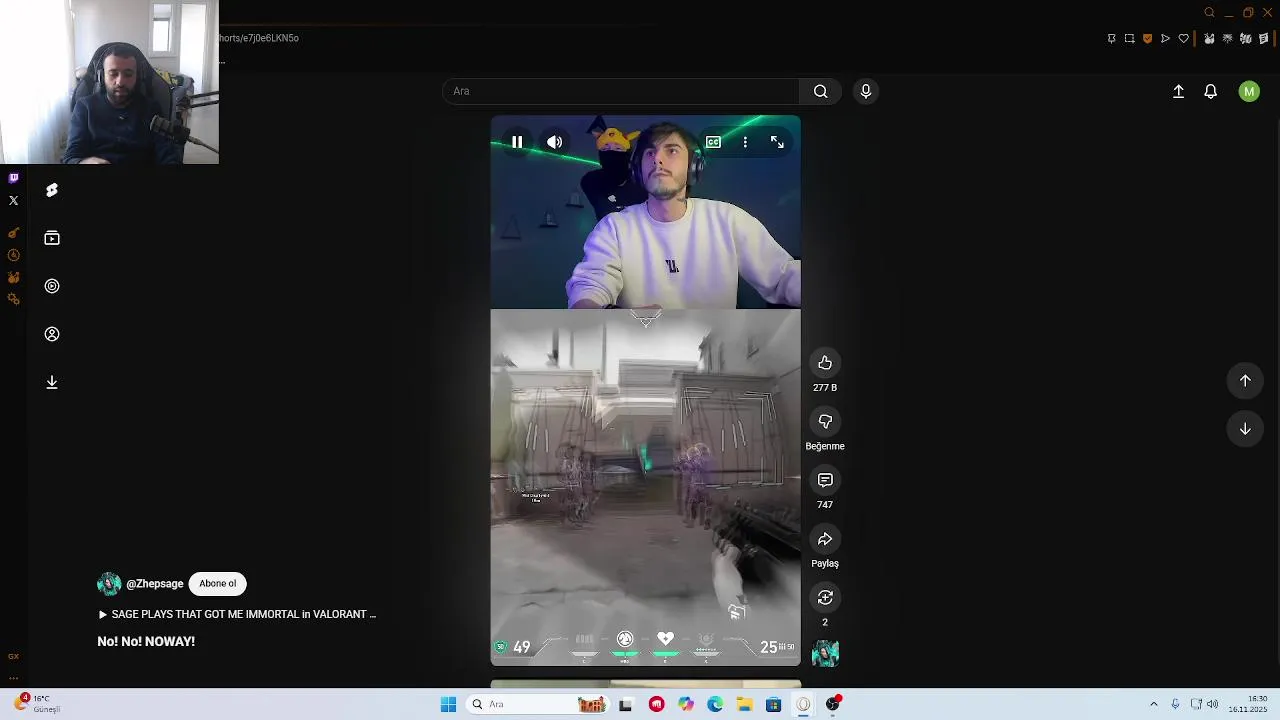Viewport: 1280px width, 720px height.
Task: Click the @Zhepsage channel avatar
Action: tap(109, 584)
